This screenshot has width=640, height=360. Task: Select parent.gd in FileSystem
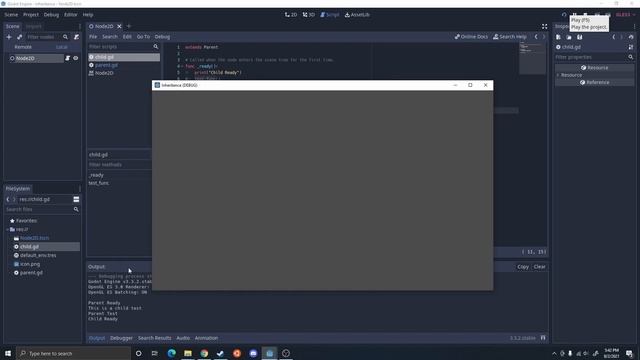click(31, 273)
